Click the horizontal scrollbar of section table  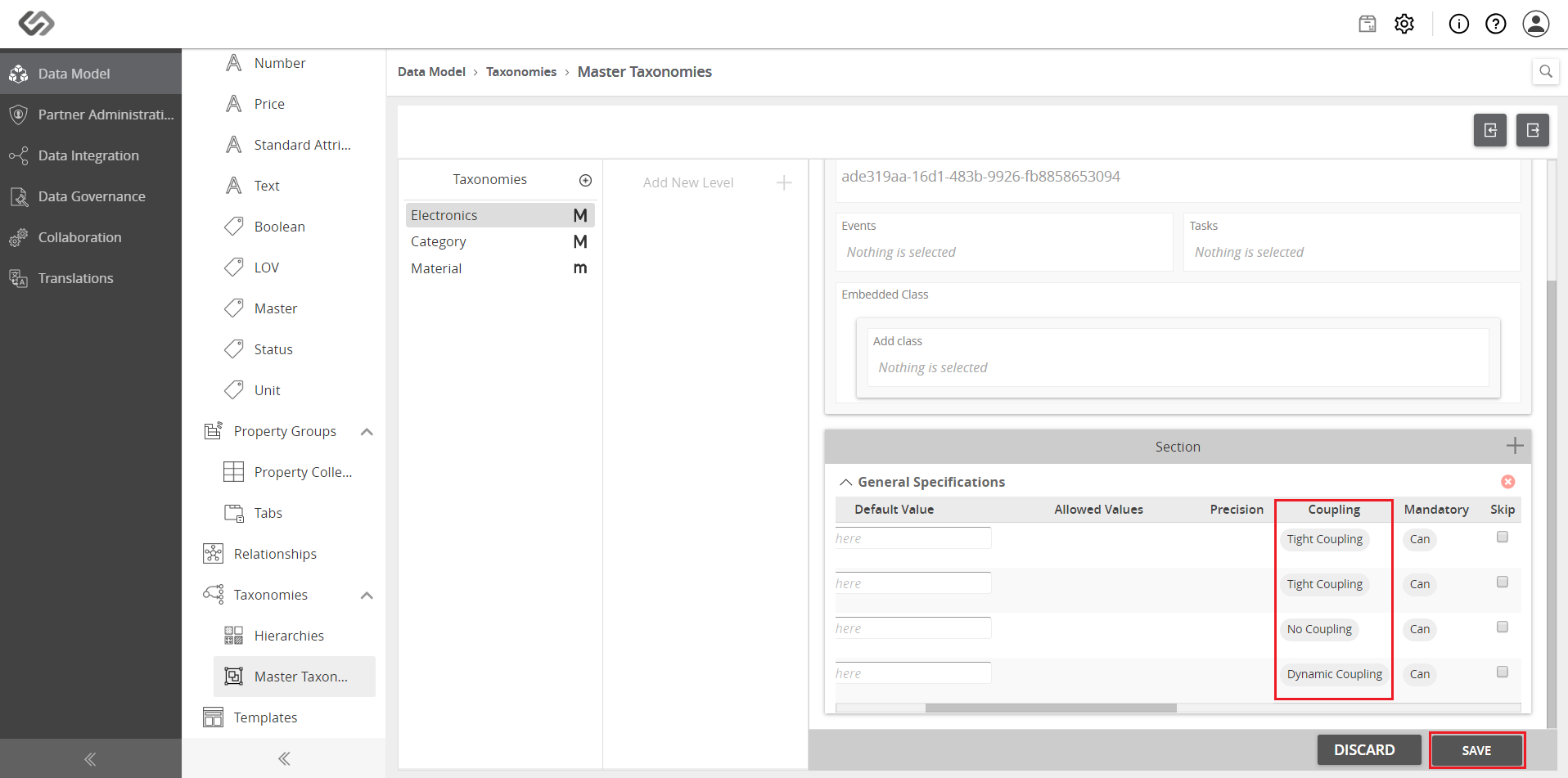(x=1051, y=708)
